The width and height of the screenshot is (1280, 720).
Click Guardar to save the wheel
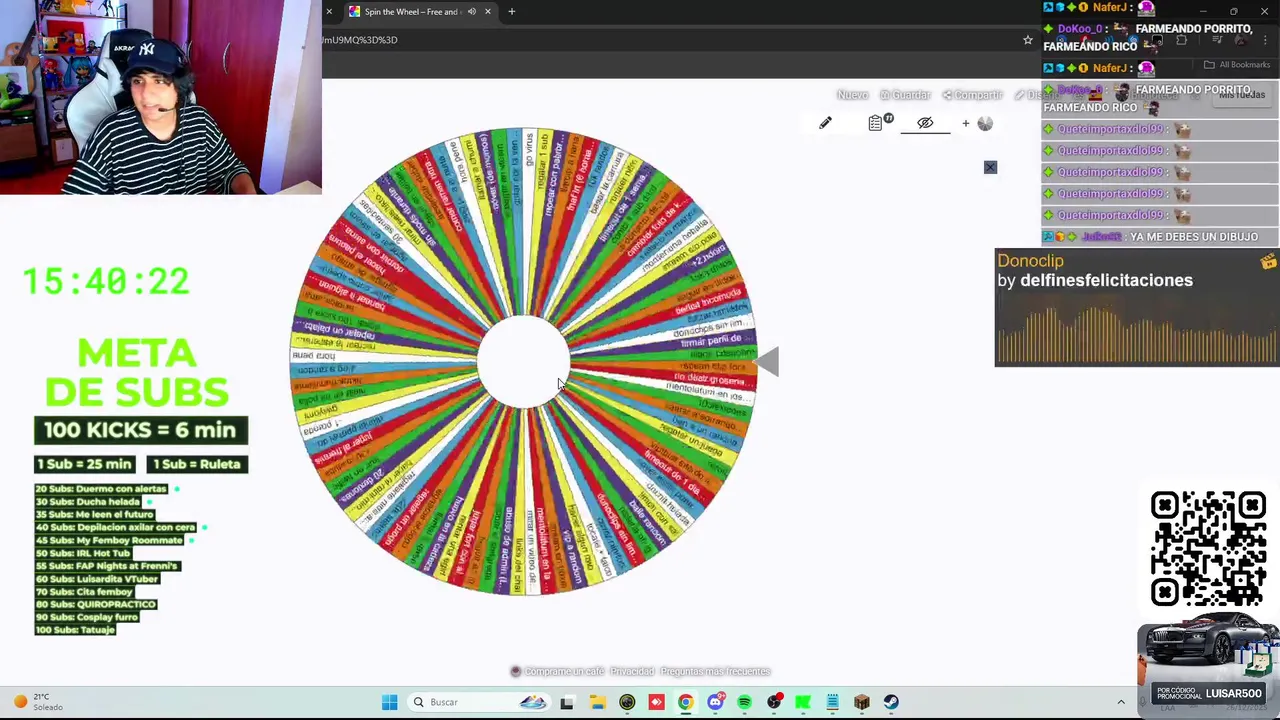905,95
